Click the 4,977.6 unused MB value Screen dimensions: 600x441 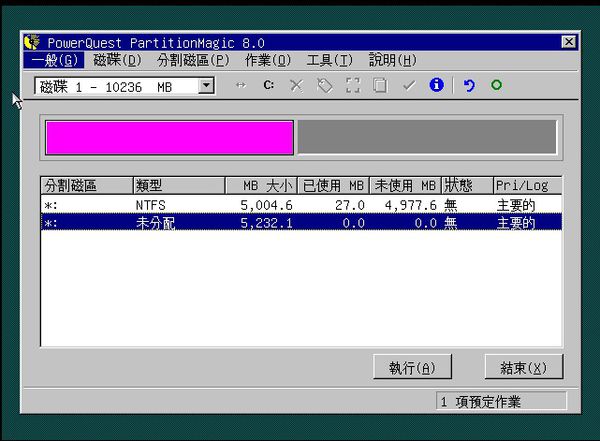pos(411,206)
